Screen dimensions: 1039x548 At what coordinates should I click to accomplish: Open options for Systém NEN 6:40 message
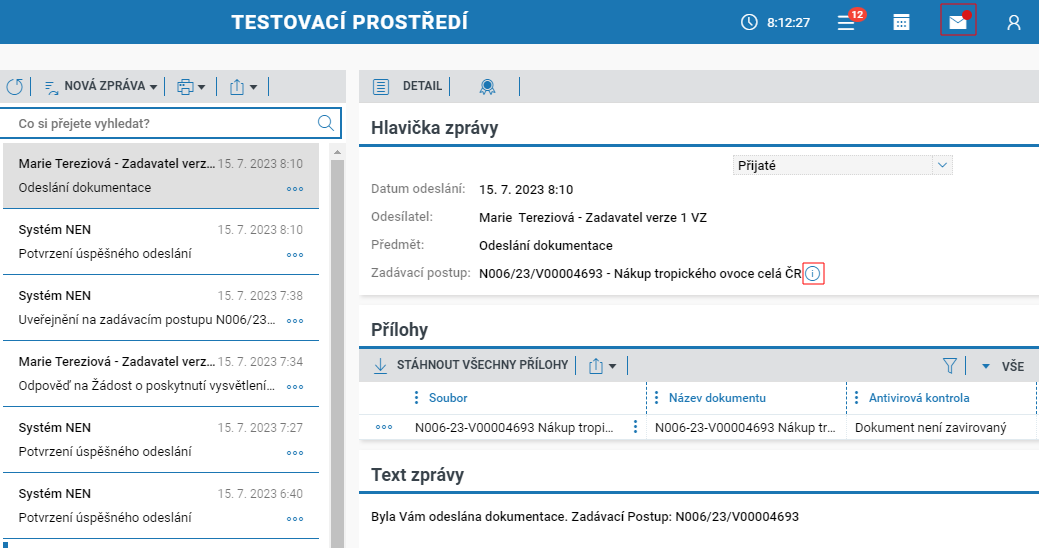click(295, 519)
